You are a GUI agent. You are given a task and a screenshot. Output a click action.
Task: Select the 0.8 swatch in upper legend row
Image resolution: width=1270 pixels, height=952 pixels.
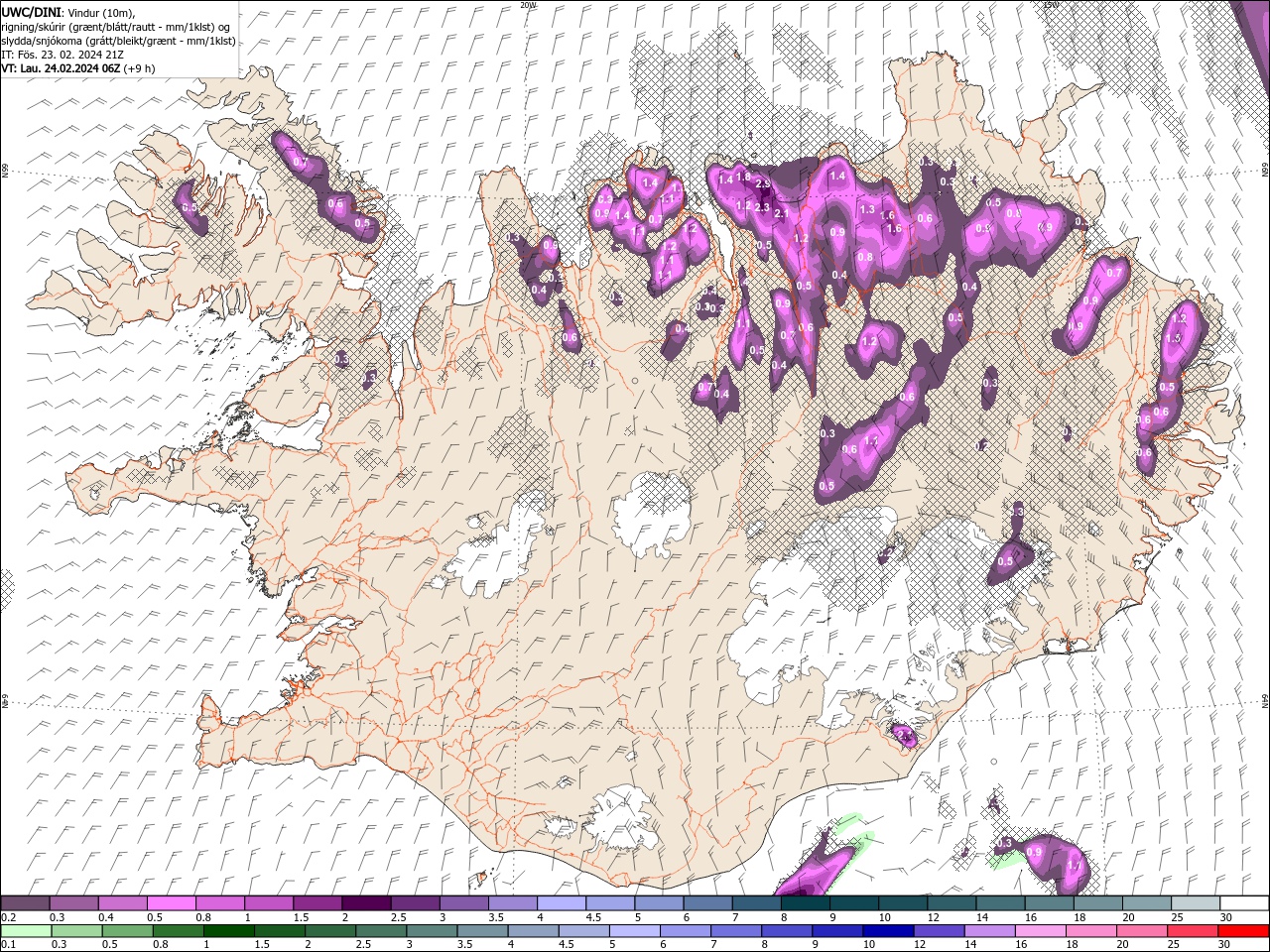[219, 903]
